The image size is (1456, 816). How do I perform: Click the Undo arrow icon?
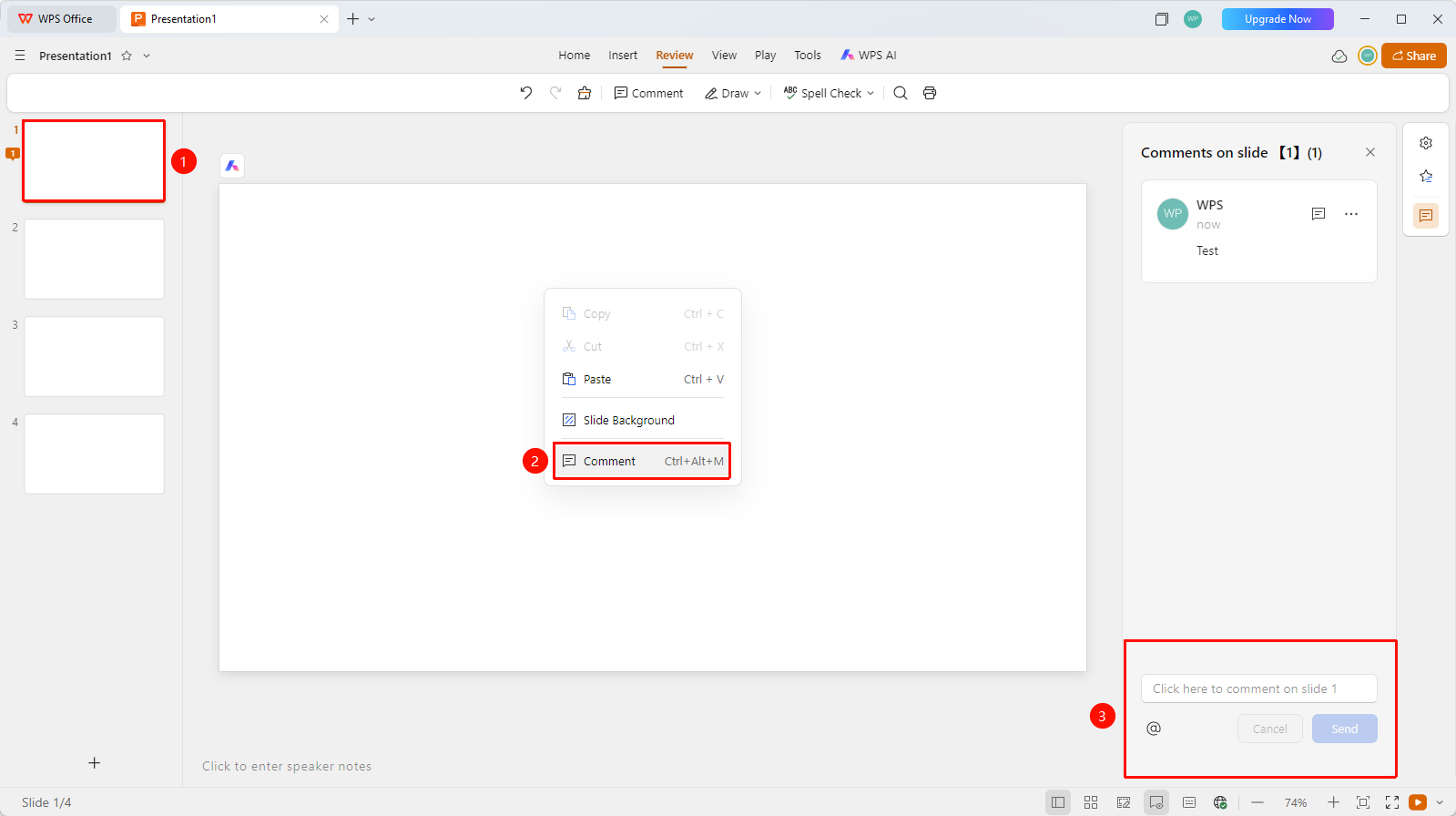click(526, 93)
